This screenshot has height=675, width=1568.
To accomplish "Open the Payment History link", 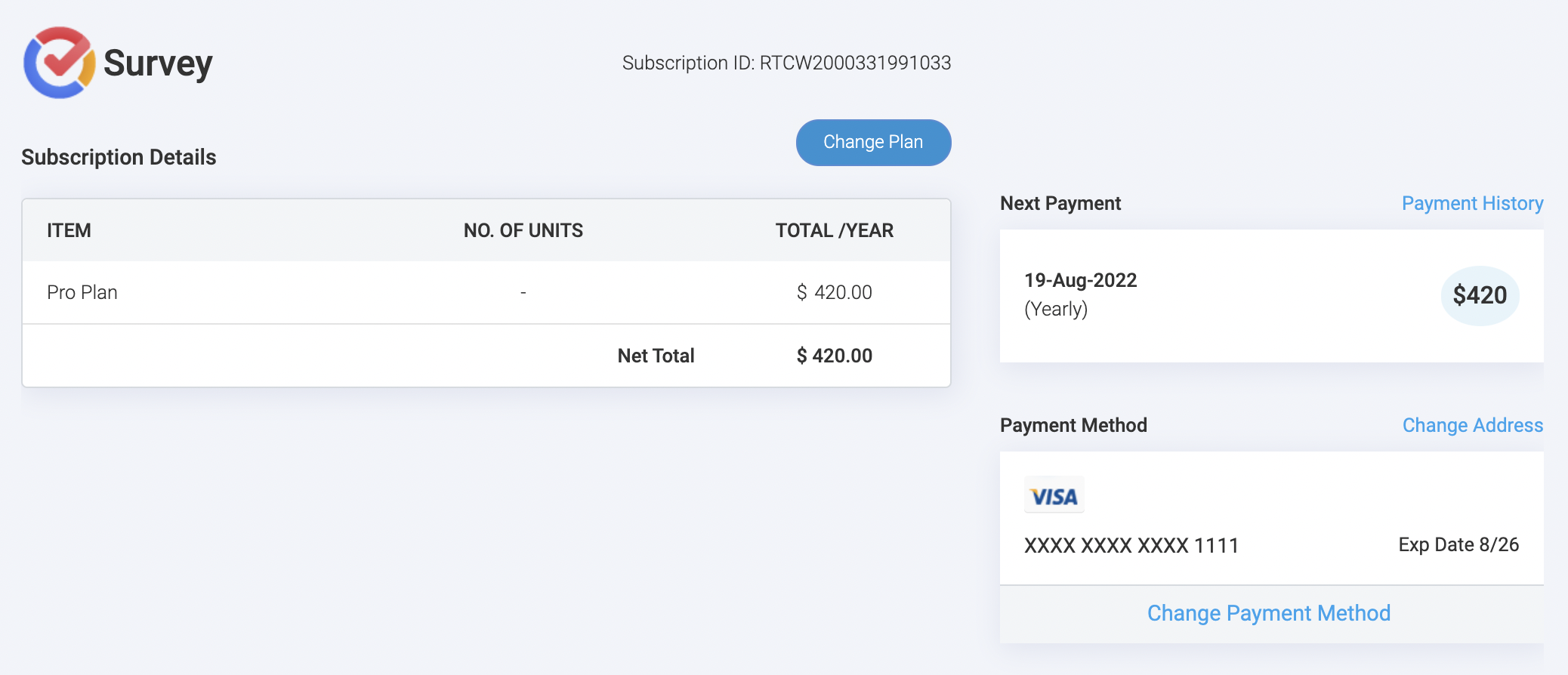I will (x=1472, y=203).
